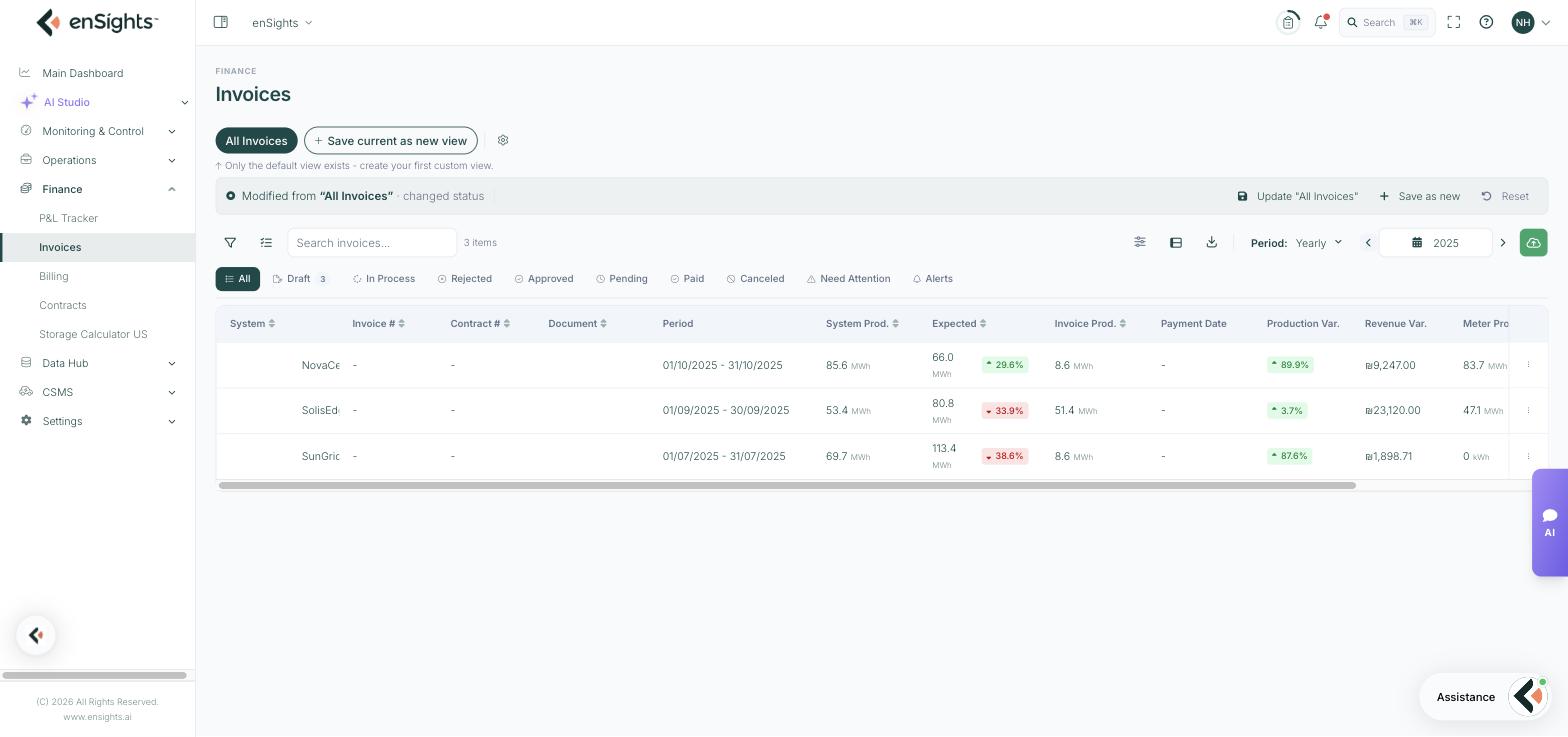Switch table density layout icon
Viewport: 1568px width, 737px height.
(1176, 243)
